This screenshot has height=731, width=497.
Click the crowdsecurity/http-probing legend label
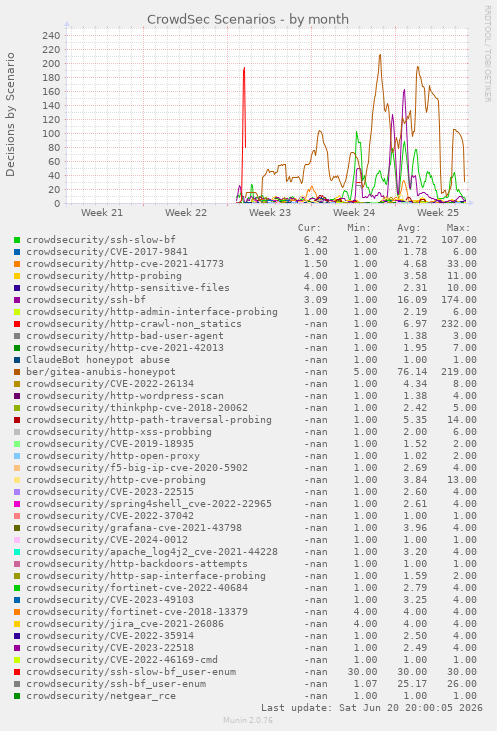104,276
